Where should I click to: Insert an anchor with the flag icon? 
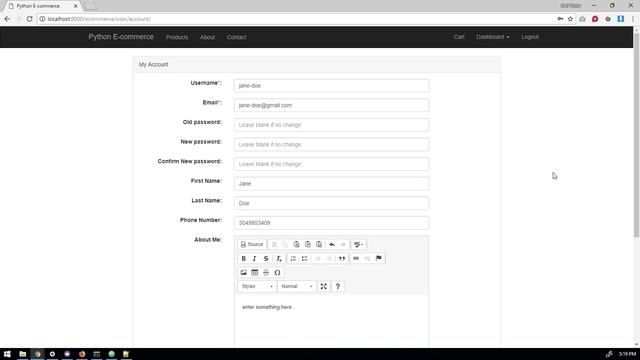pos(379,258)
